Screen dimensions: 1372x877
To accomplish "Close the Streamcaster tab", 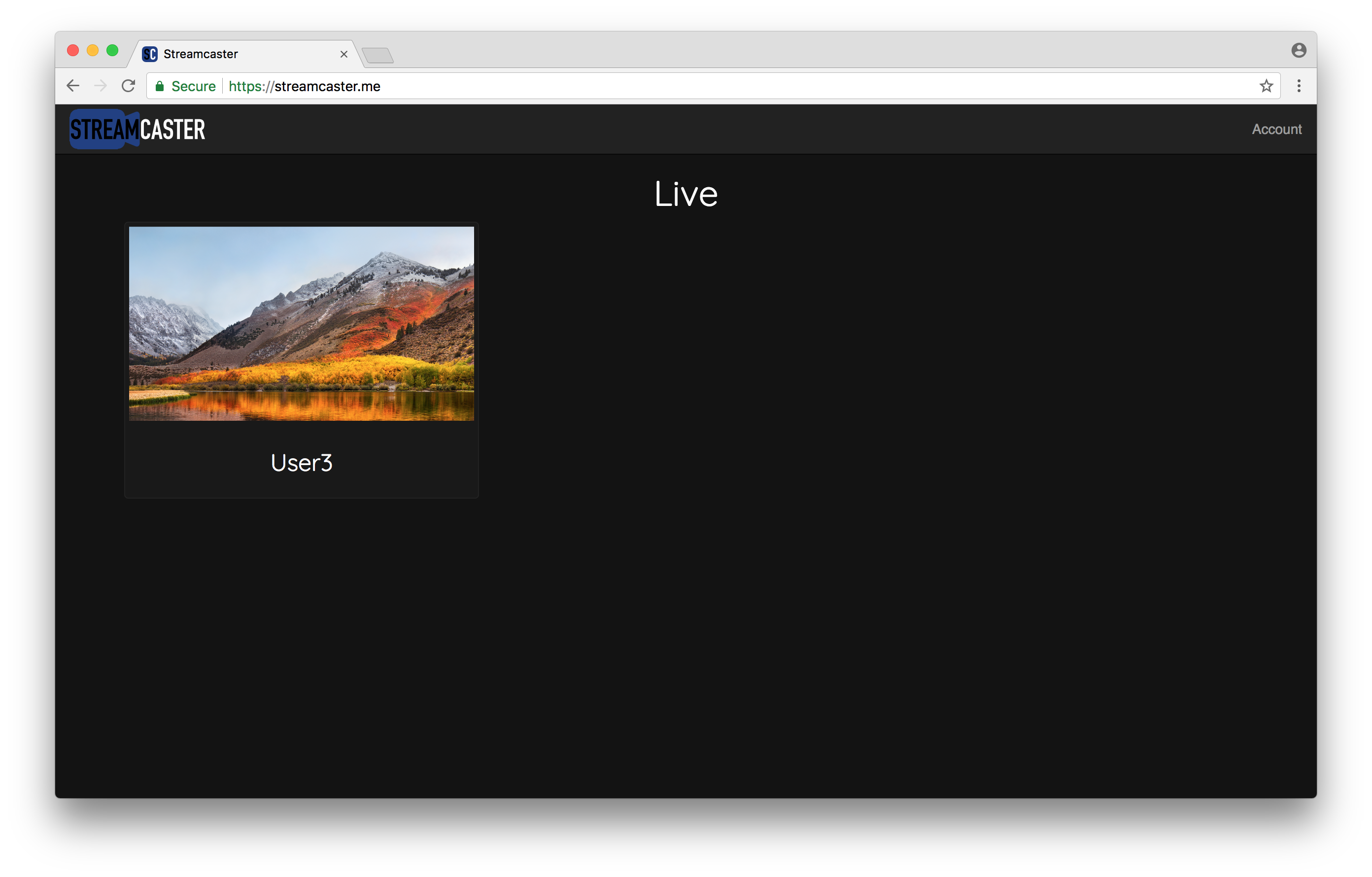I will [343, 54].
